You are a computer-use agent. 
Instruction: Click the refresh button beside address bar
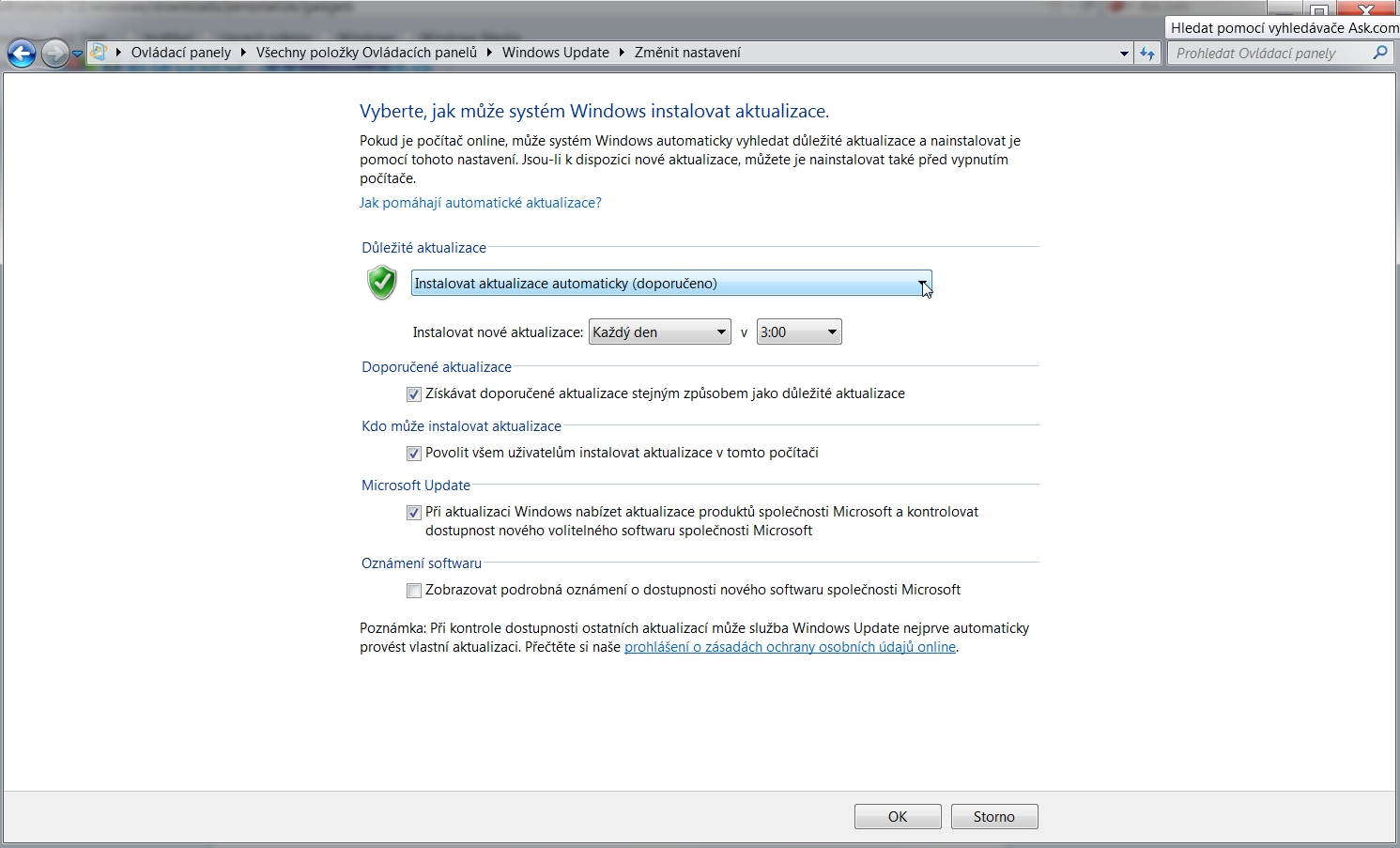(x=1147, y=54)
